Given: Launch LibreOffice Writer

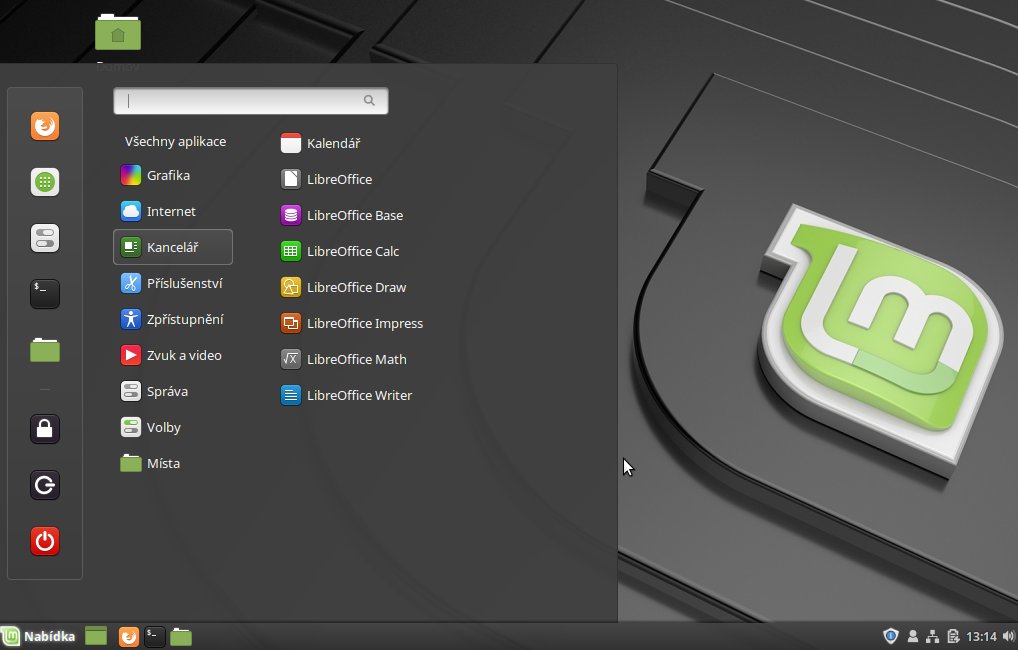Looking at the screenshot, I should (x=347, y=395).
